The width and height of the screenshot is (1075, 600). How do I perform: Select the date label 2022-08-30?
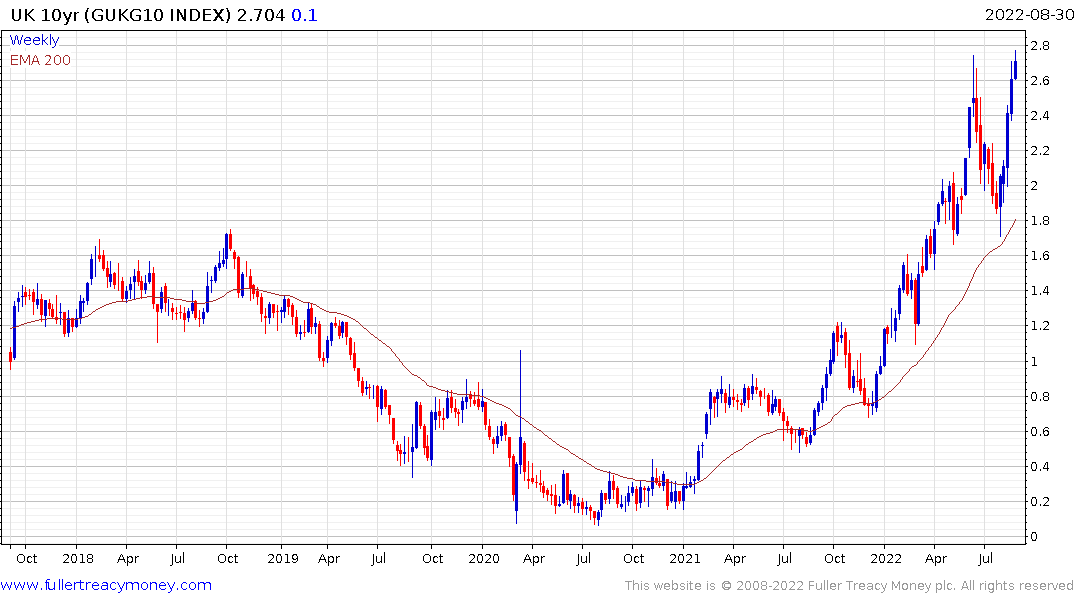coord(1028,14)
